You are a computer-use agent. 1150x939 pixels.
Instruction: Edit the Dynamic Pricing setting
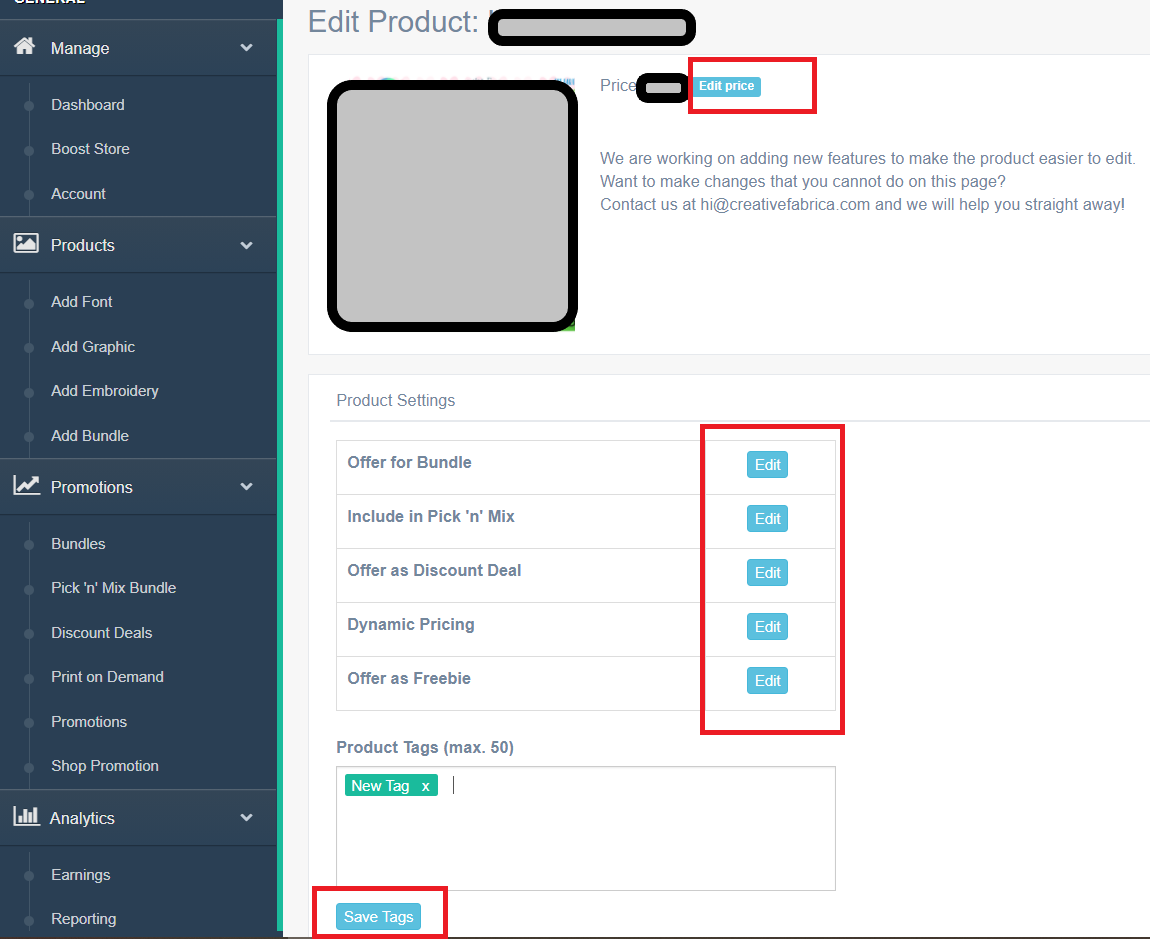point(767,626)
